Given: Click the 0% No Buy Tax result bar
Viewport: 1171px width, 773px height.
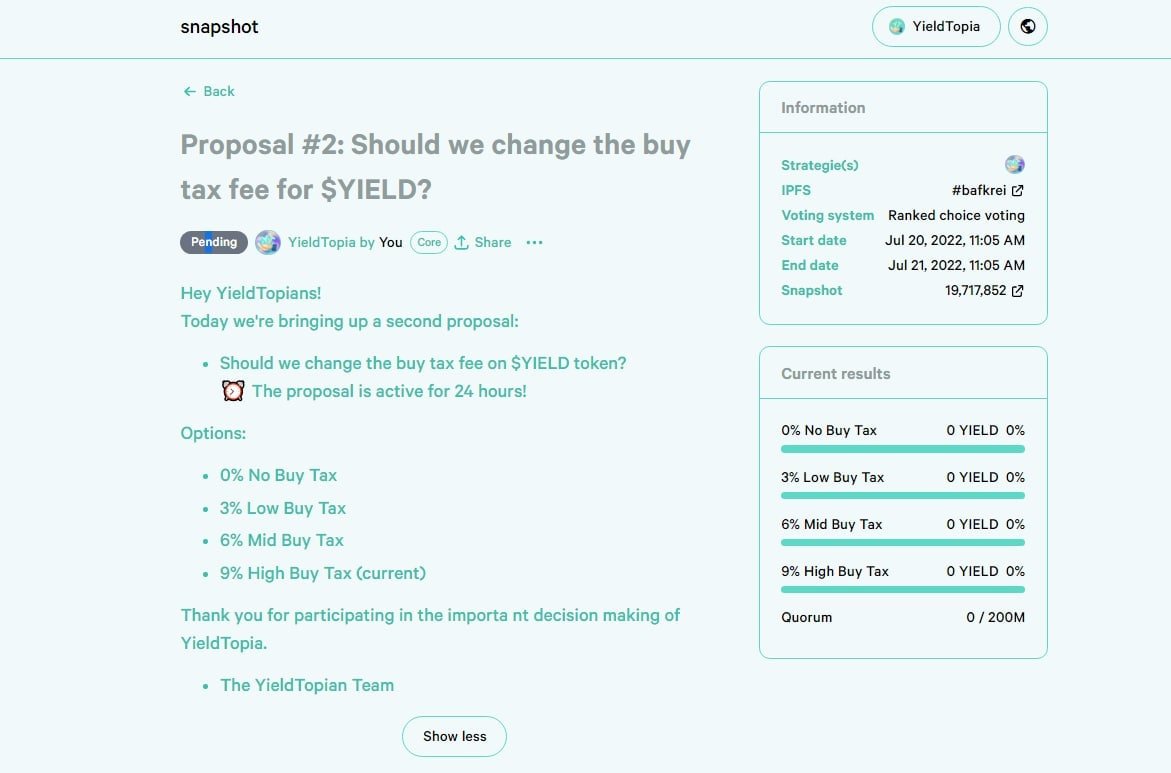Looking at the screenshot, I should click(902, 449).
